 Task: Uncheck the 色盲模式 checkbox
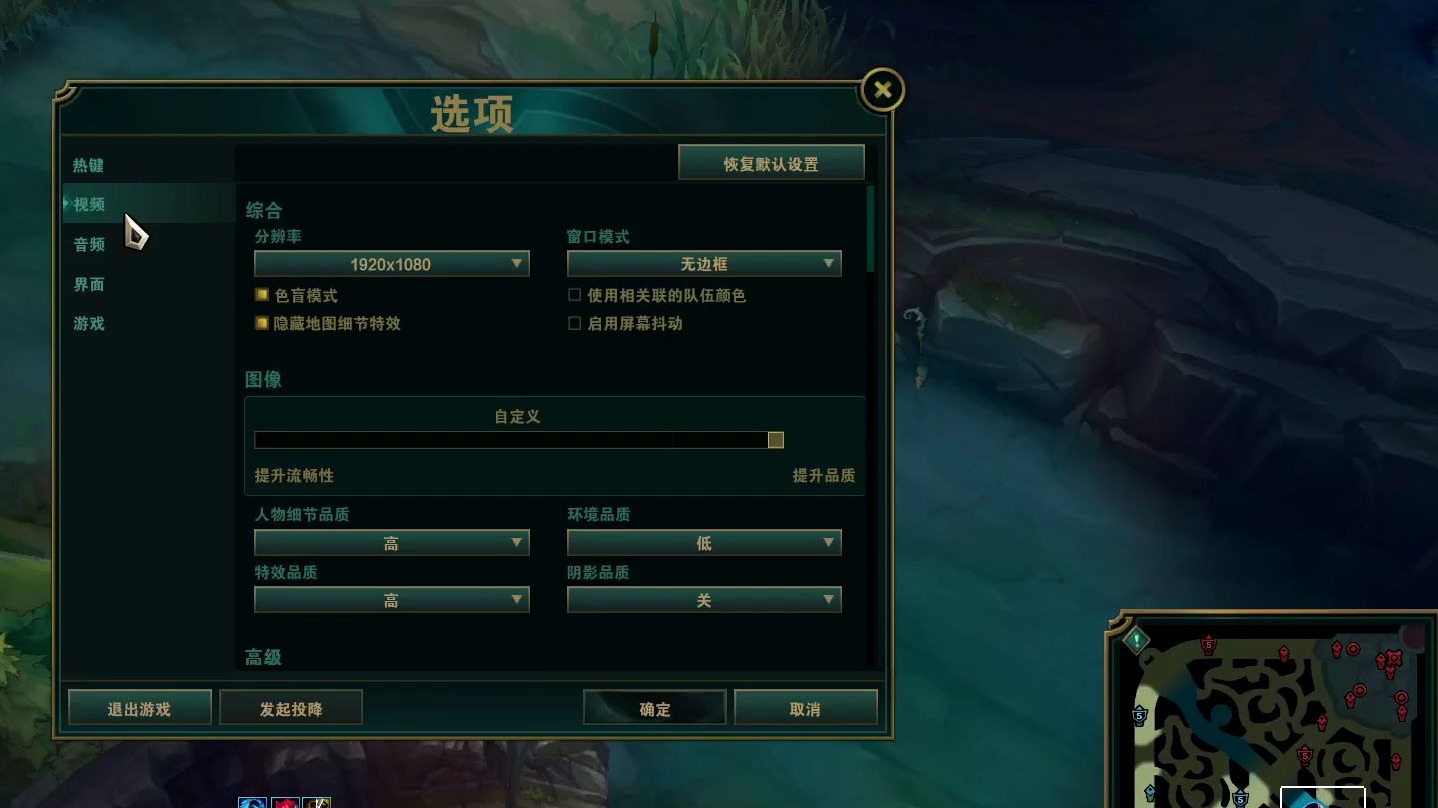click(x=262, y=295)
